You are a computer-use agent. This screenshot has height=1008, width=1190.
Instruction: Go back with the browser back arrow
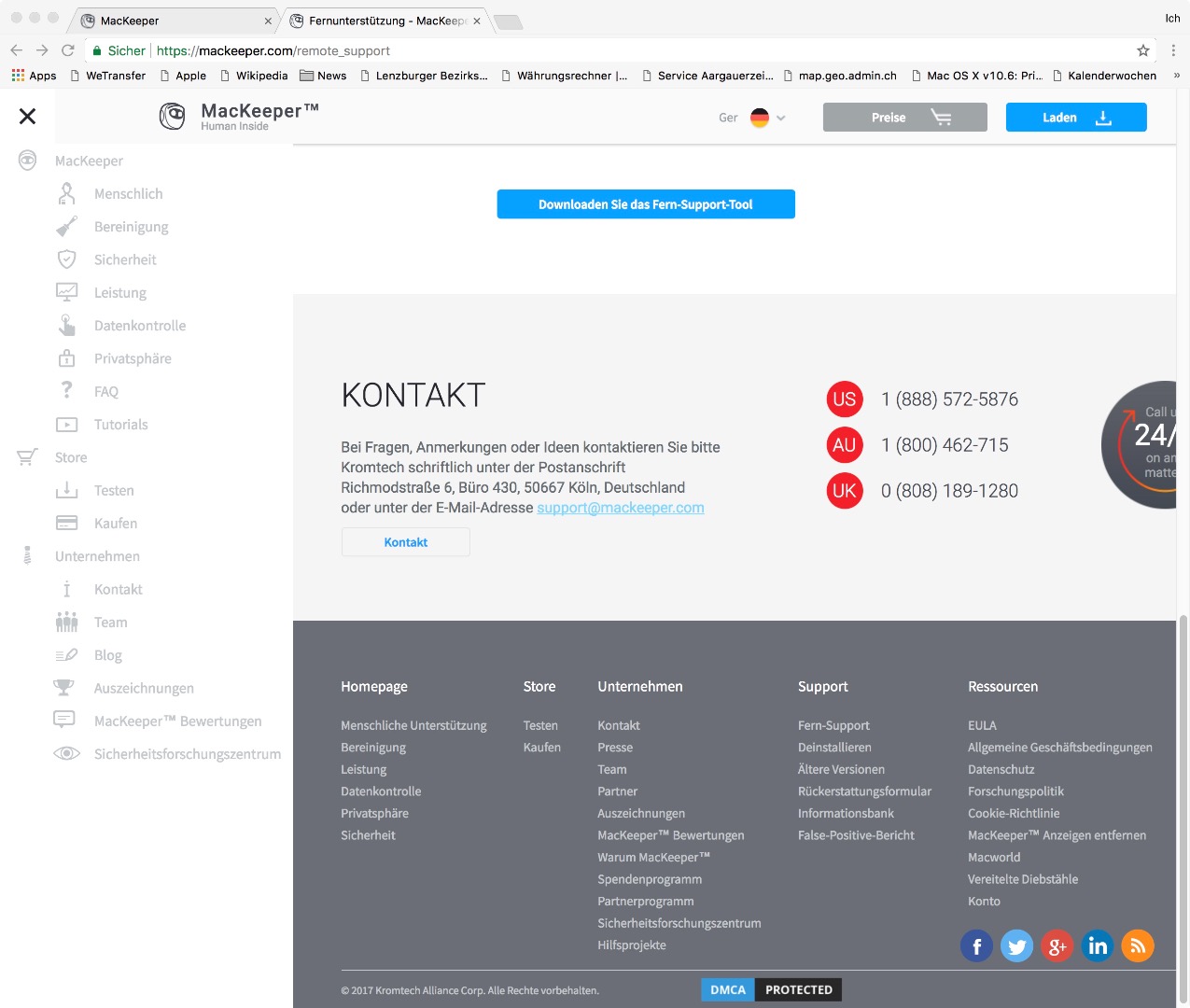[x=16, y=50]
